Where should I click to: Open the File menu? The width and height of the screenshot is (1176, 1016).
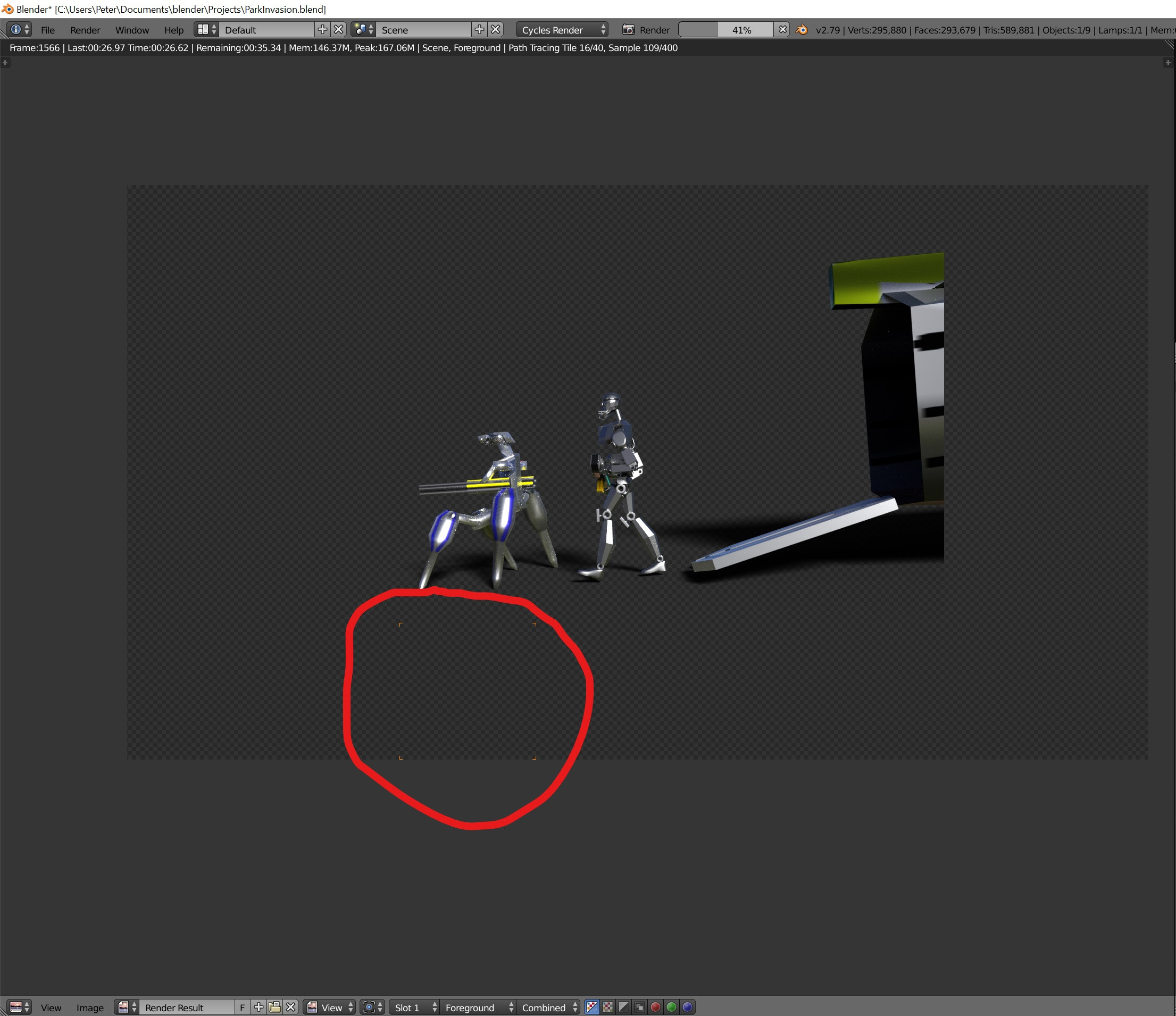(48, 30)
